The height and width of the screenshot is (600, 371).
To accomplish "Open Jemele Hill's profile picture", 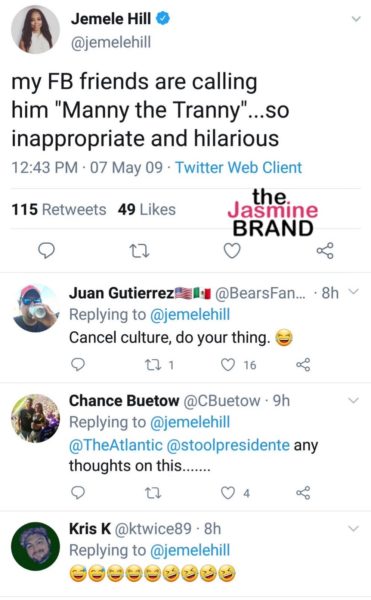I will [36, 30].
